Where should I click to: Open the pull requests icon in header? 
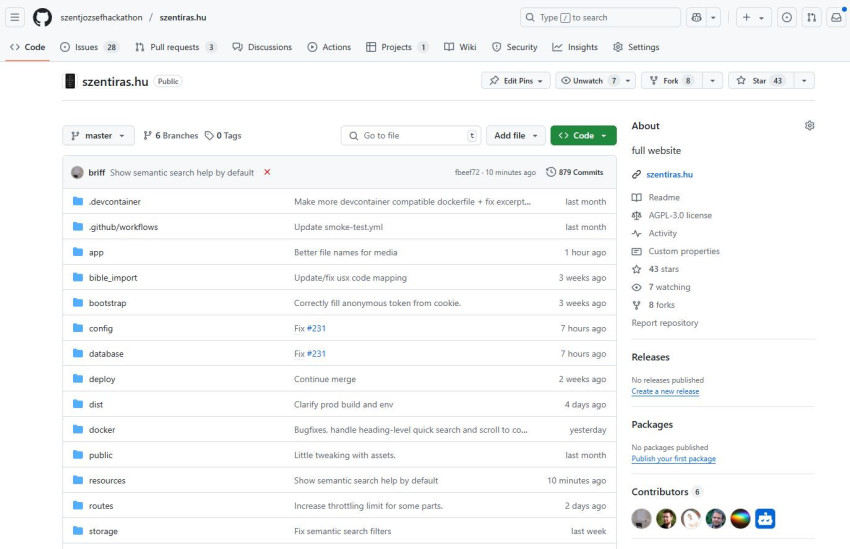pyautogui.click(x=811, y=17)
